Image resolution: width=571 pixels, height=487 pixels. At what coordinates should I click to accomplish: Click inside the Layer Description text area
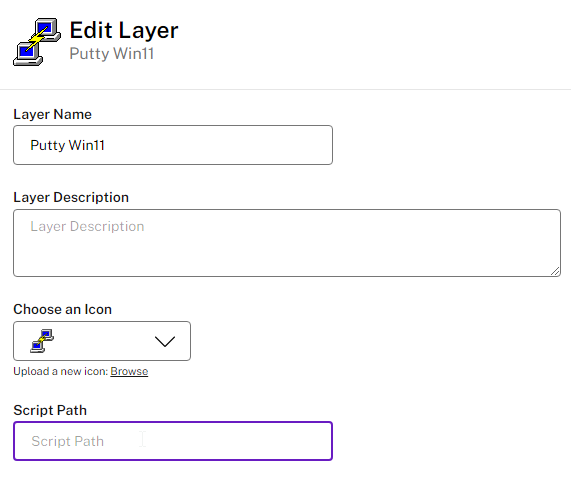tap(287, 243)
